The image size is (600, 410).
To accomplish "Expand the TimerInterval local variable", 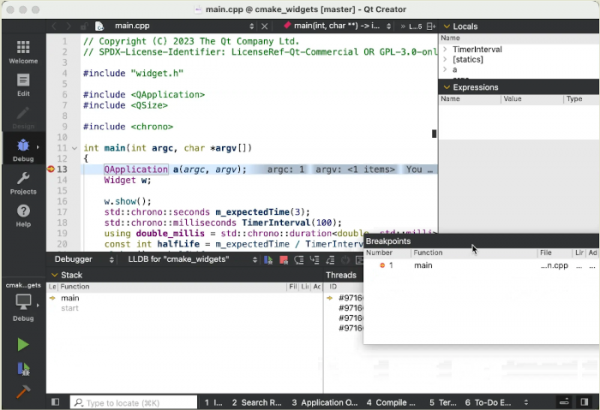I will point(446,48).
